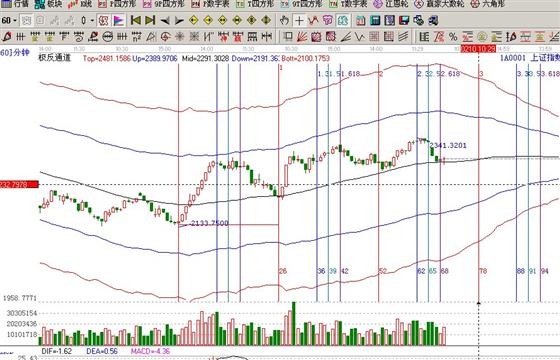Select the hand pan tool
The image size is (560, 360).
click(284, 20)
